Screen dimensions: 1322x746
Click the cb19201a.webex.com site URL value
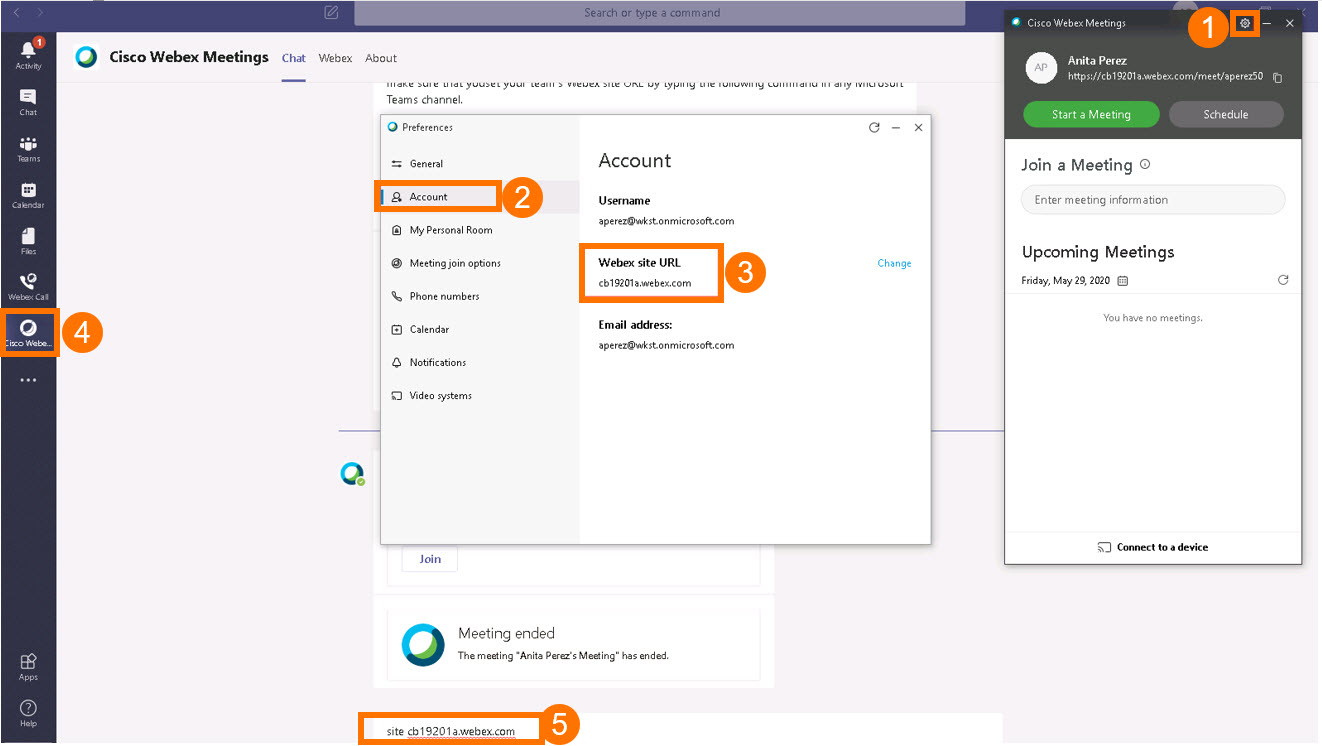[x=645, y=283]
